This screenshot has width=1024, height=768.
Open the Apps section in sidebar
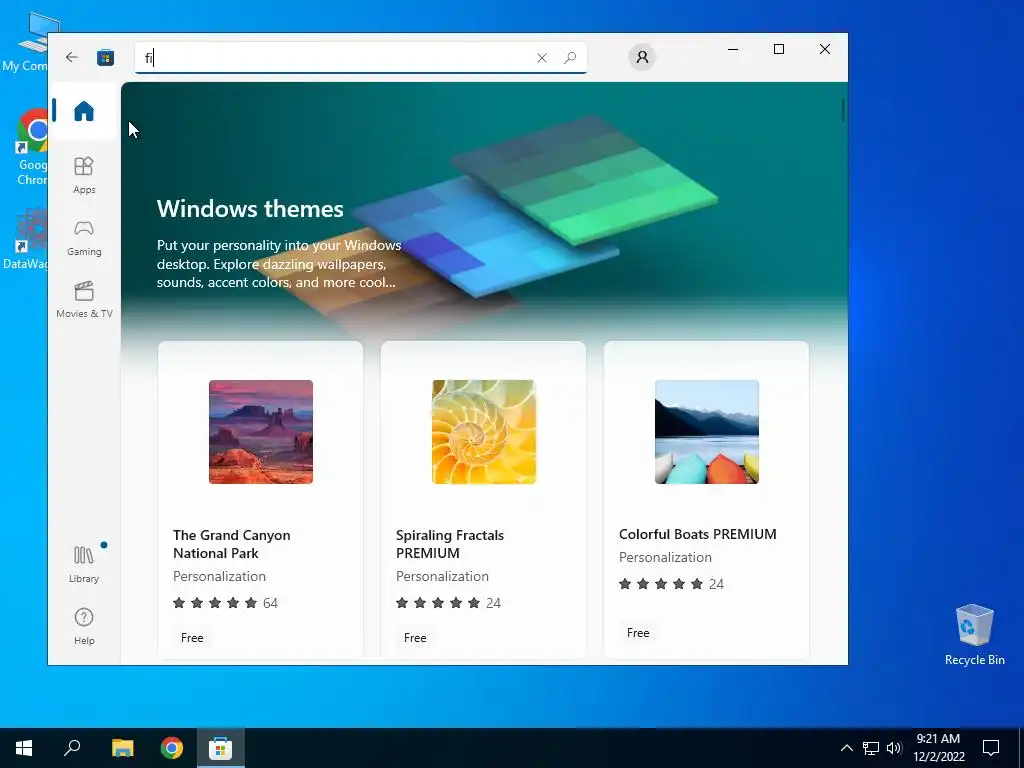tap(84, 175)
